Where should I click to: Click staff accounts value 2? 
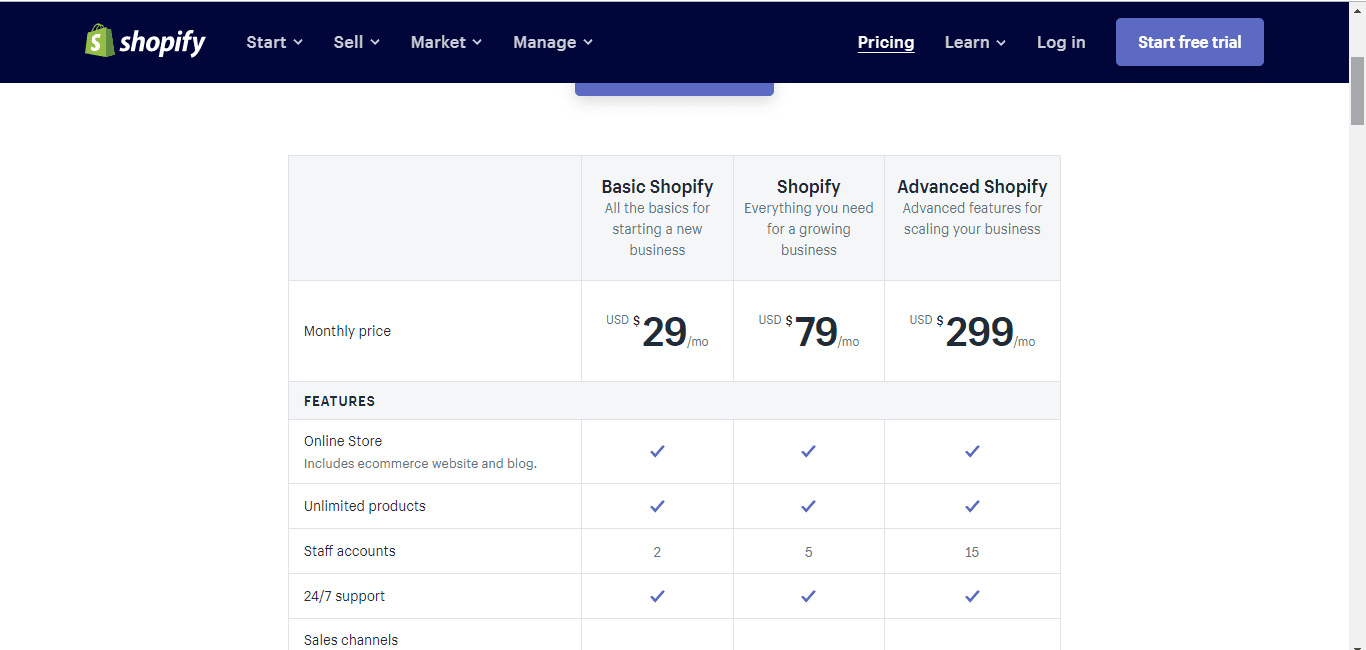click(x=657, y=552)
